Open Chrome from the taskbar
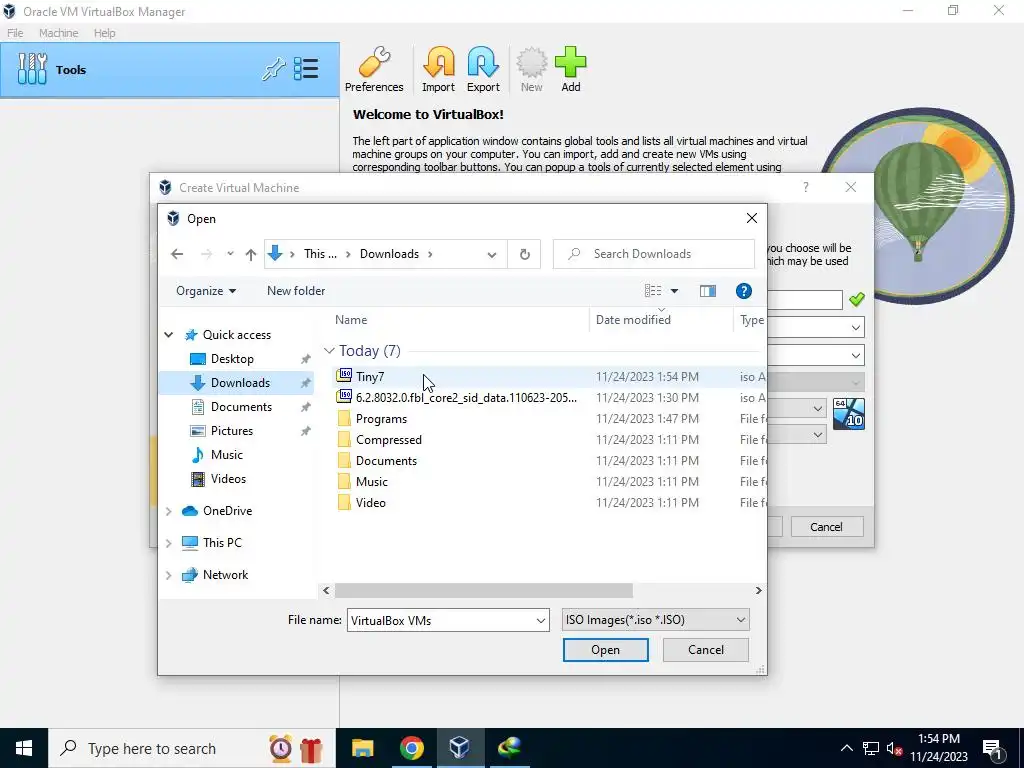The width and height of the screenshot is (1024, 768). [411, 748]
